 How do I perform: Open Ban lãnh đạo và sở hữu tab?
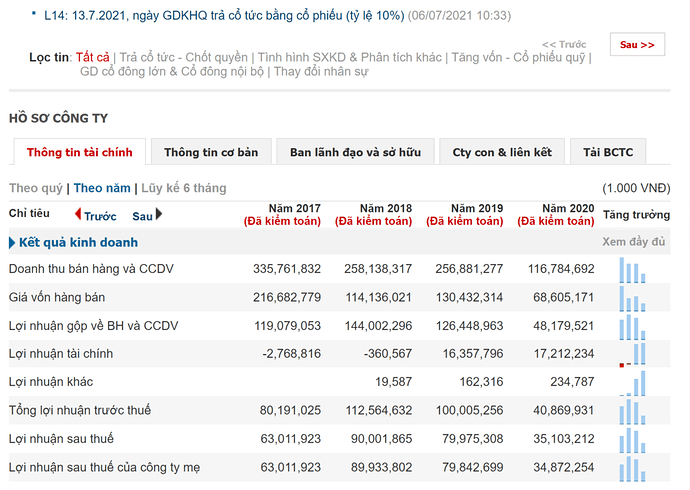click(x=355, y=153)
